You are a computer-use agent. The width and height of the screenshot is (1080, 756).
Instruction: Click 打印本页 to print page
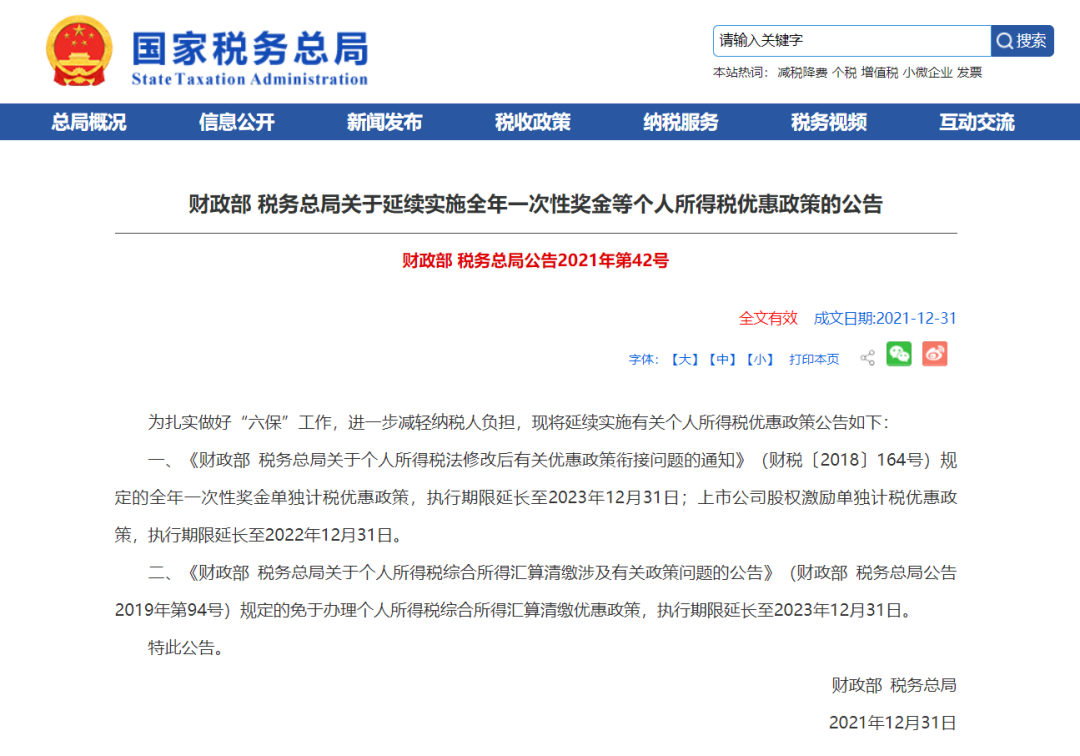(x=814, y=359)
